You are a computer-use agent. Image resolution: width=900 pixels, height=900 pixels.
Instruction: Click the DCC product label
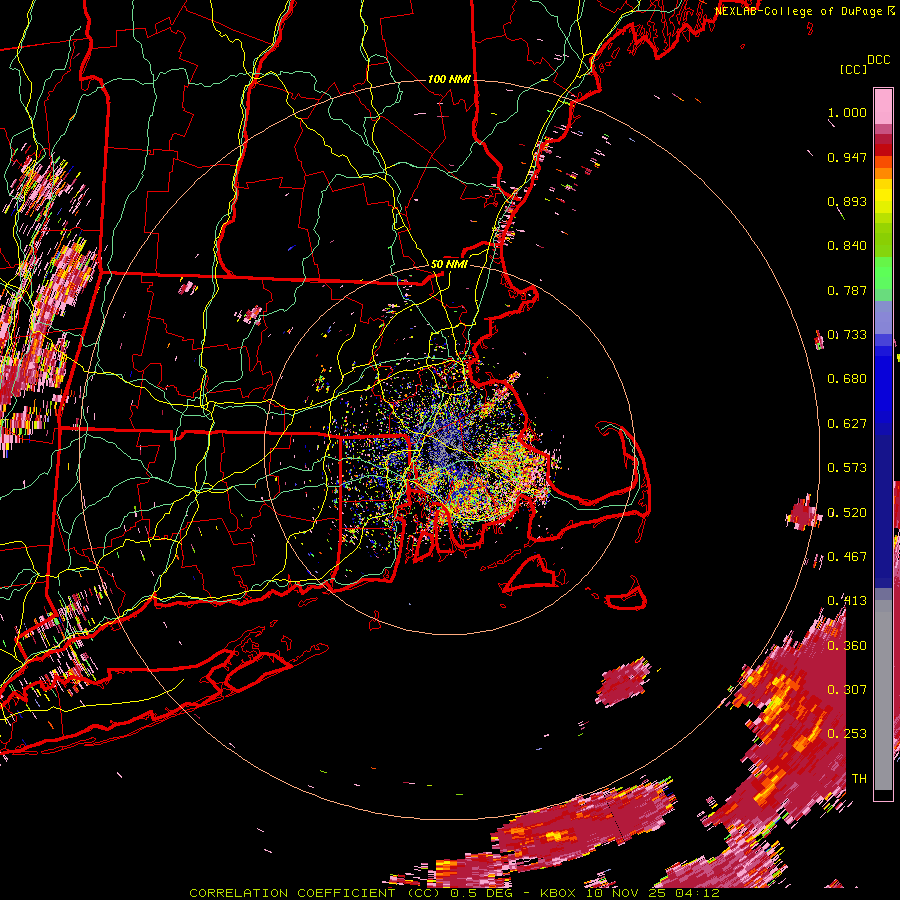(879, 60)
